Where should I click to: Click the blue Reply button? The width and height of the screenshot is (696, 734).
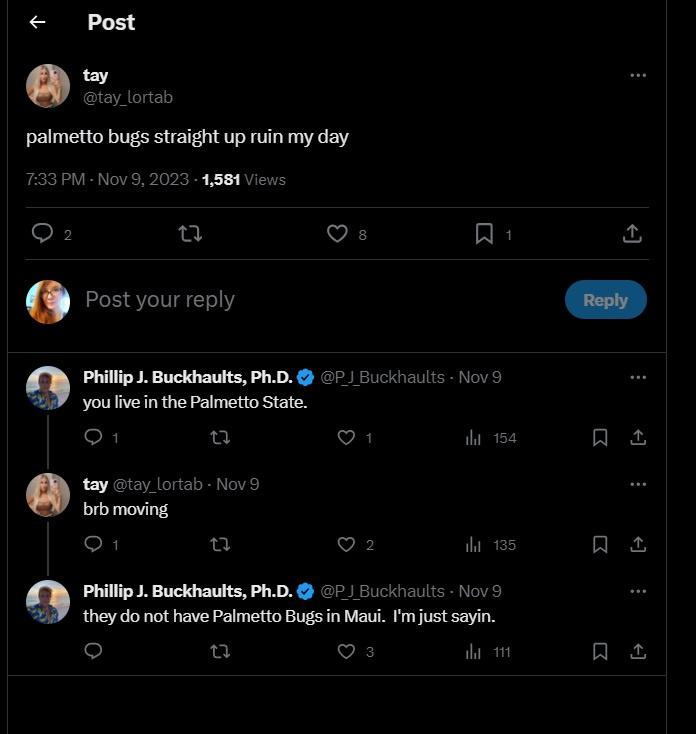(x=606, y=300)
